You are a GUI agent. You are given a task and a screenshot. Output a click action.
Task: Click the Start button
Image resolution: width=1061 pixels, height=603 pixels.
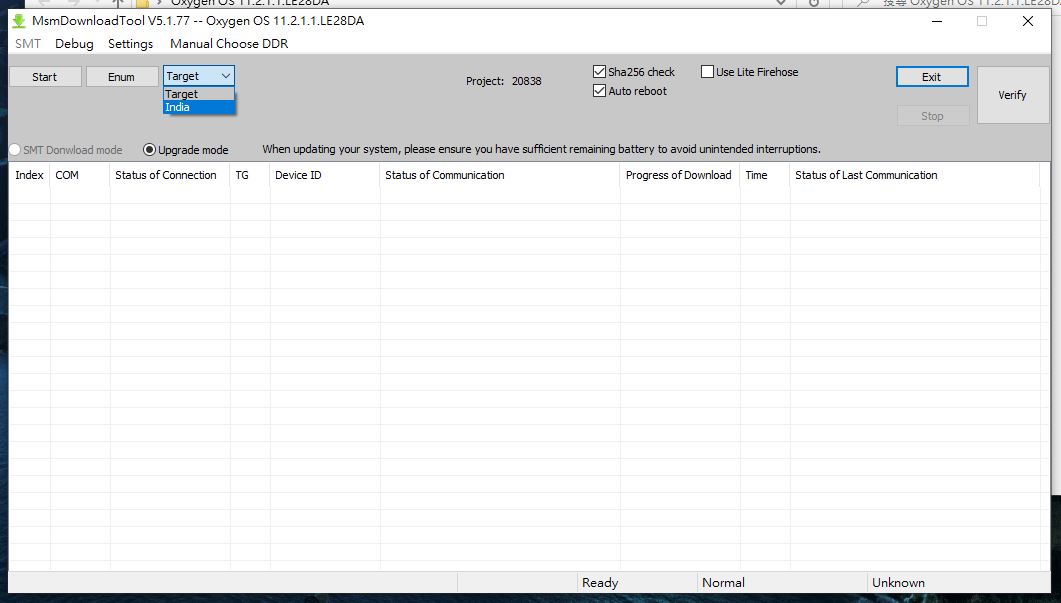click(45, 76)
